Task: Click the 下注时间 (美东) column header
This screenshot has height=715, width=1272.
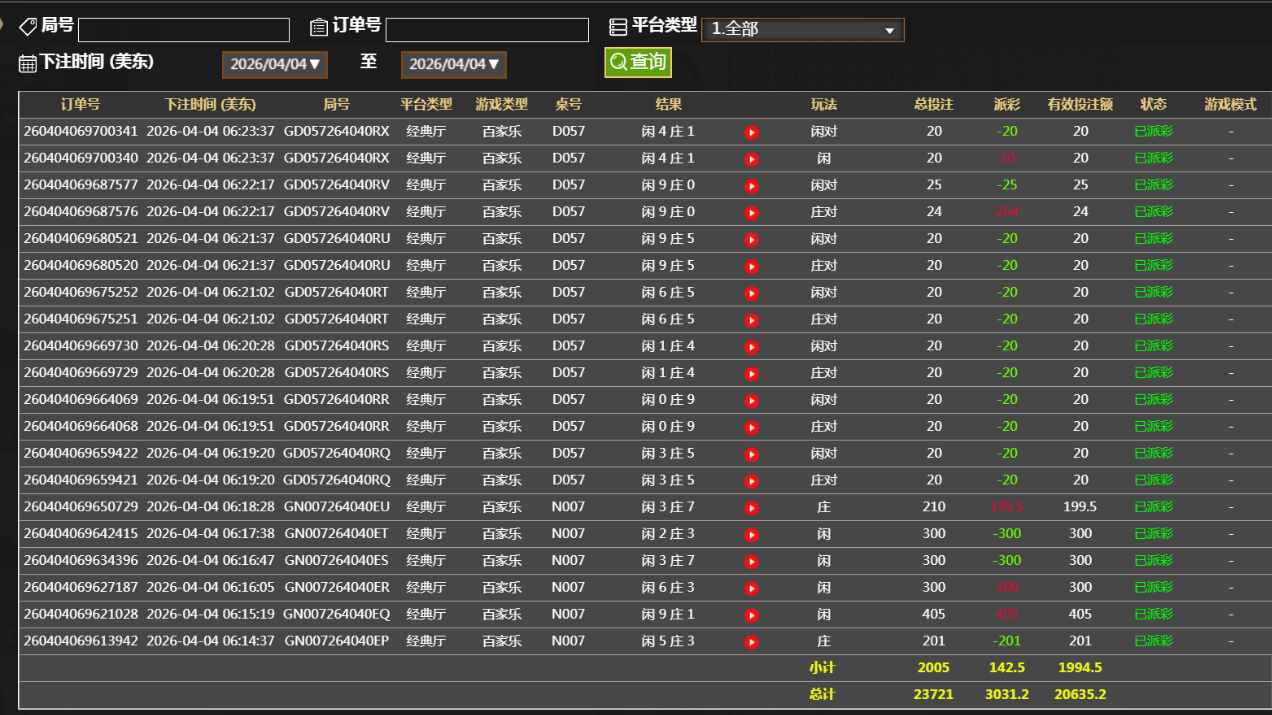Action: click(x=210, y=104)
